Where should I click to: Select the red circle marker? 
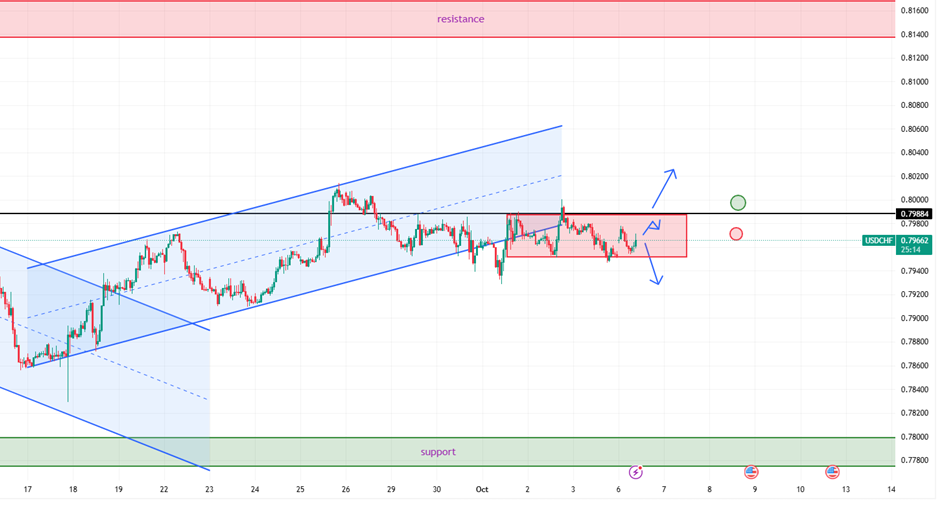click(736, 234)
